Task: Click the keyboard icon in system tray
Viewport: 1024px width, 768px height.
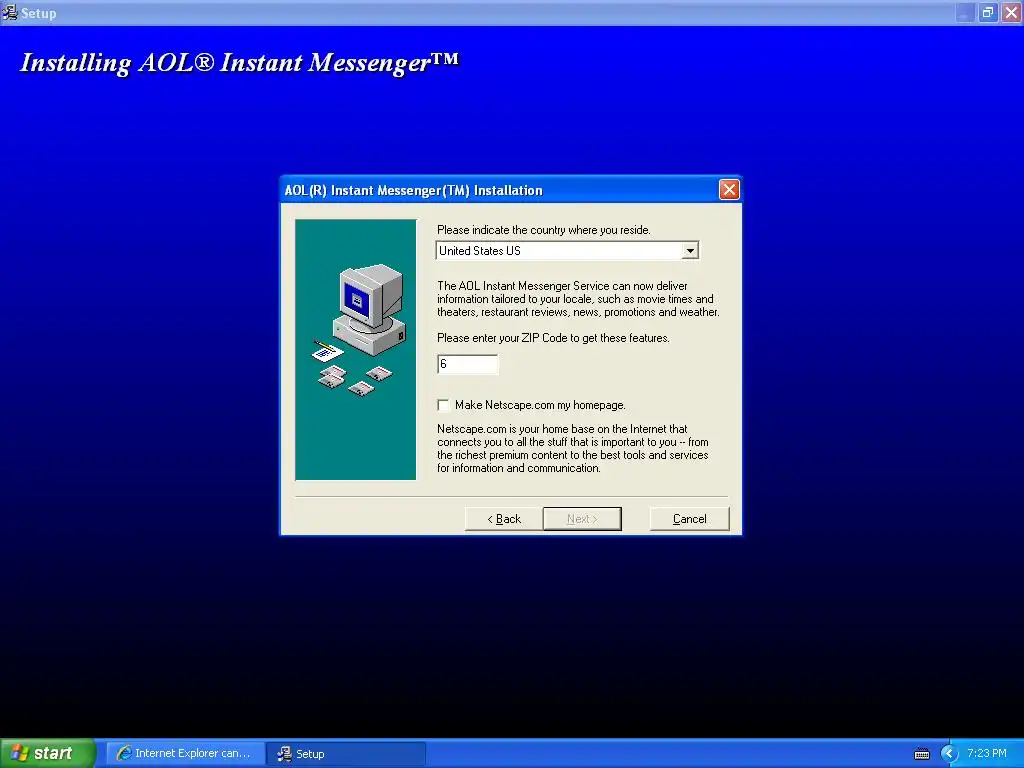Action: coord(921,754)
